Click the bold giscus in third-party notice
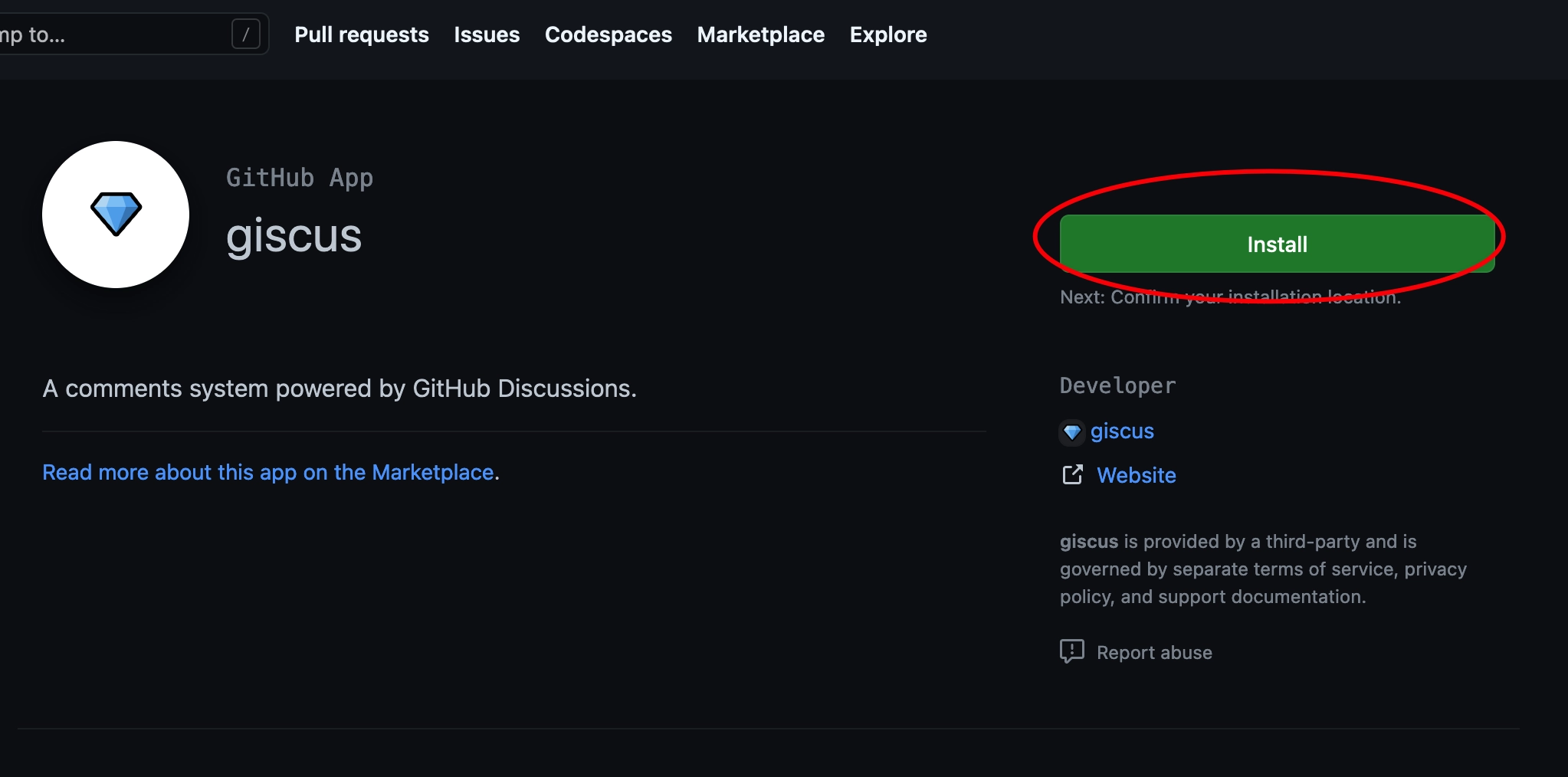Screen dimensions: 1568x777 point(1089,542)
